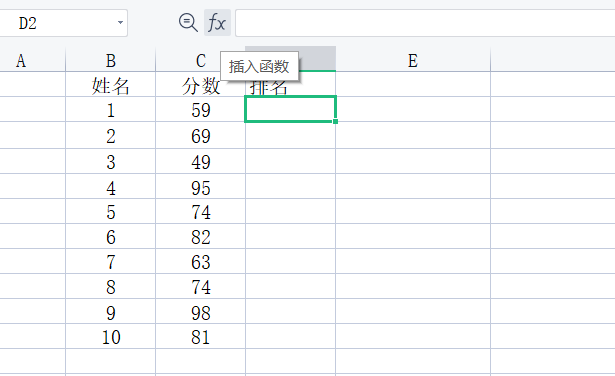Click the fill handle of cell D2

(335, 122)
